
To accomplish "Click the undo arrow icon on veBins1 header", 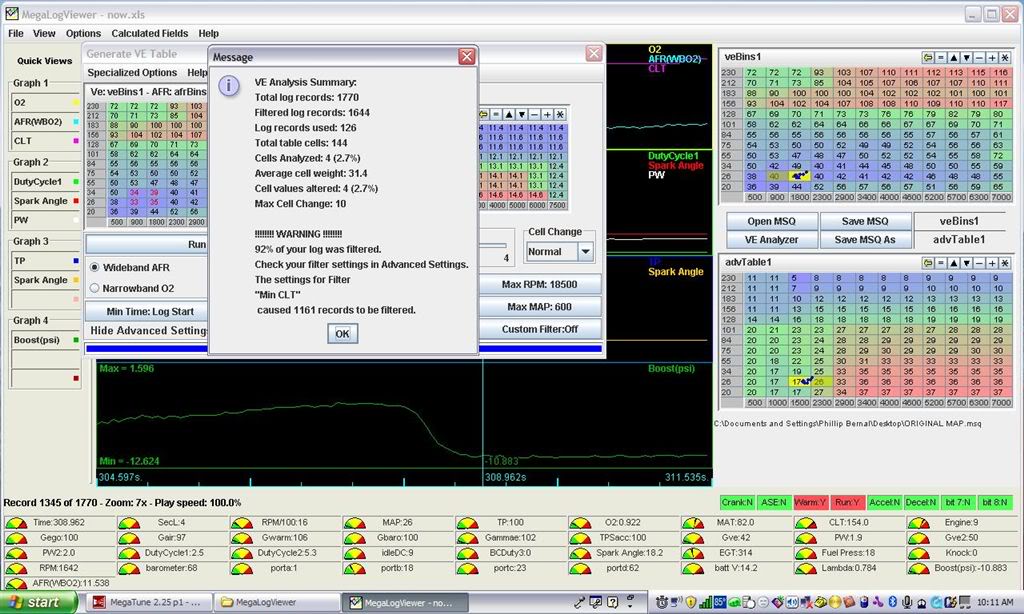I will (x=927, y=57).
